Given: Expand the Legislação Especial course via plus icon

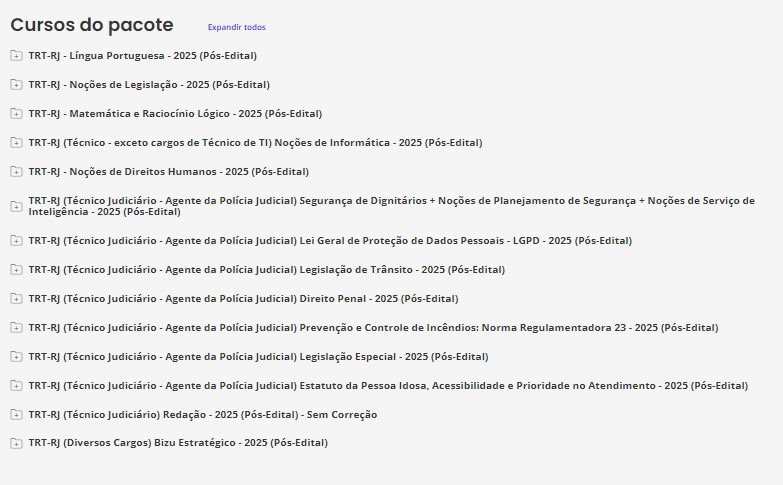Looking at the screenshot, I should pyautogui.click(x=16, y=357).
